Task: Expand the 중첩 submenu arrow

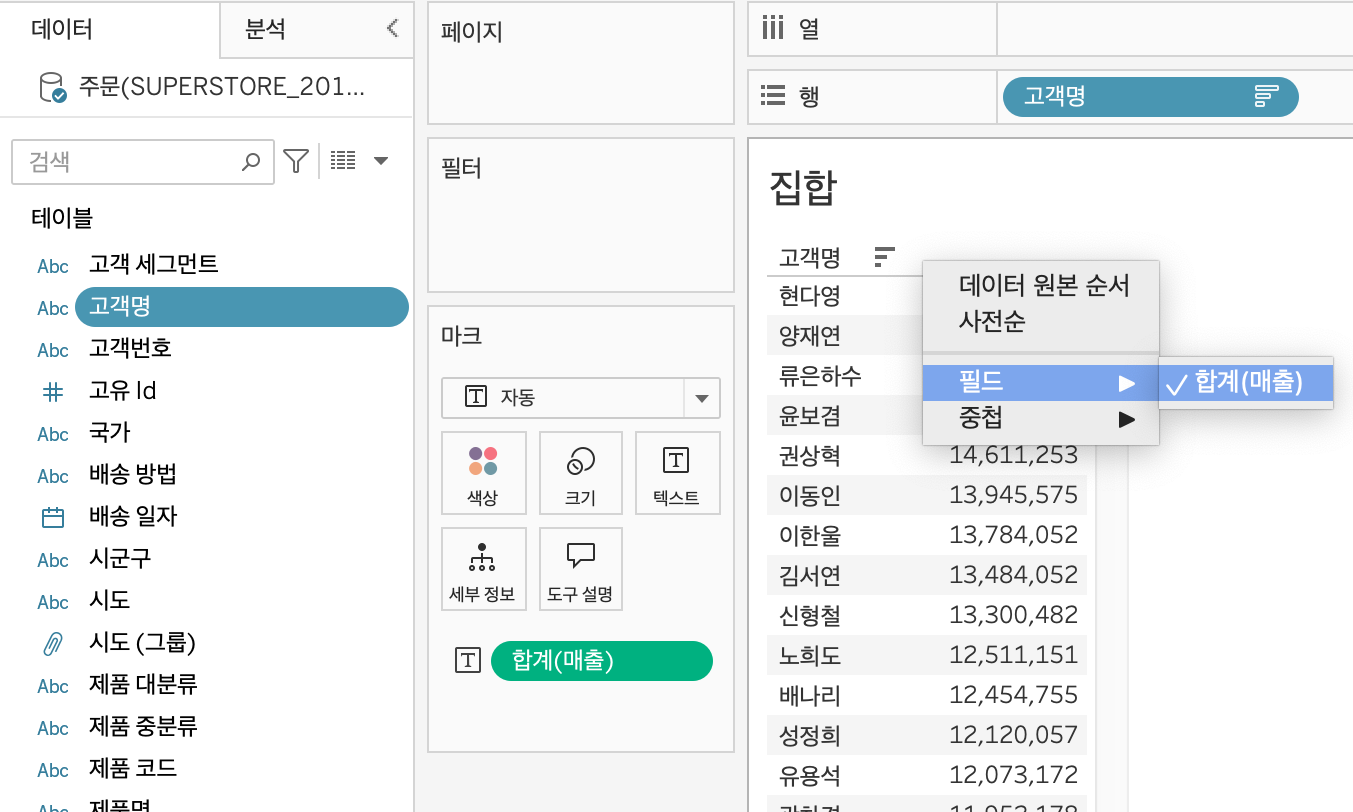Action: [x=1127, y=419]
